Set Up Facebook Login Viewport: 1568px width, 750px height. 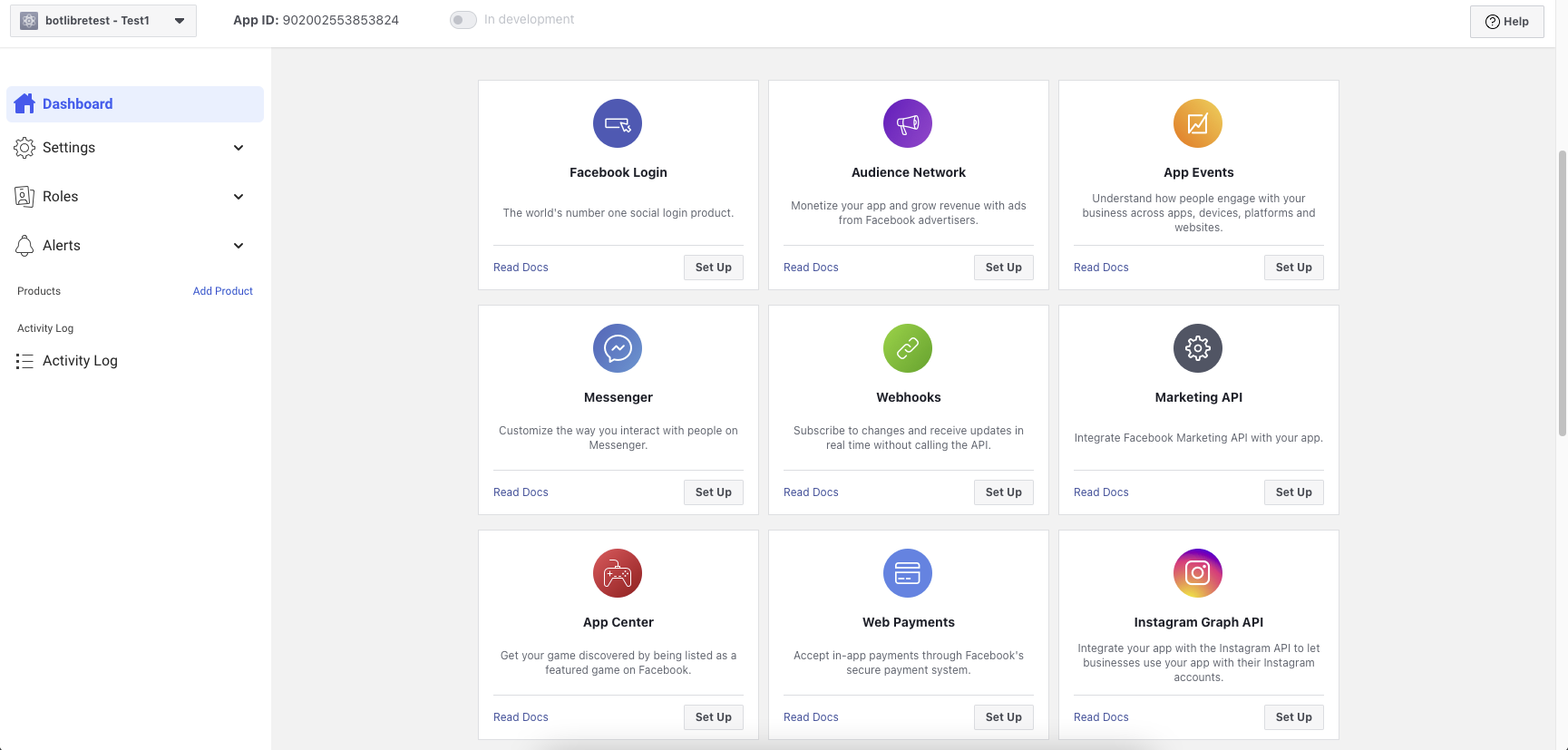pyautogui.click(x=714, y=268)
